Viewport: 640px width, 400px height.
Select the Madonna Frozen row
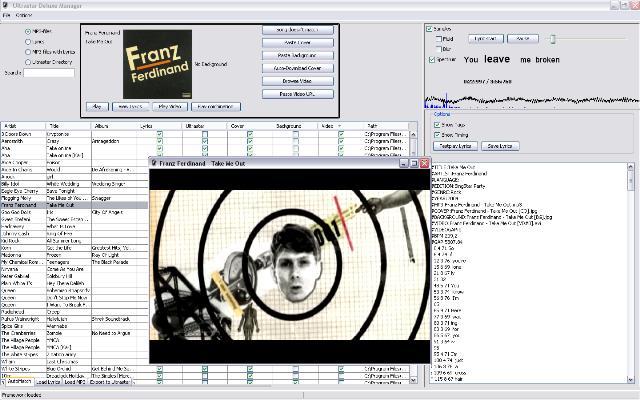pos(74,255)
